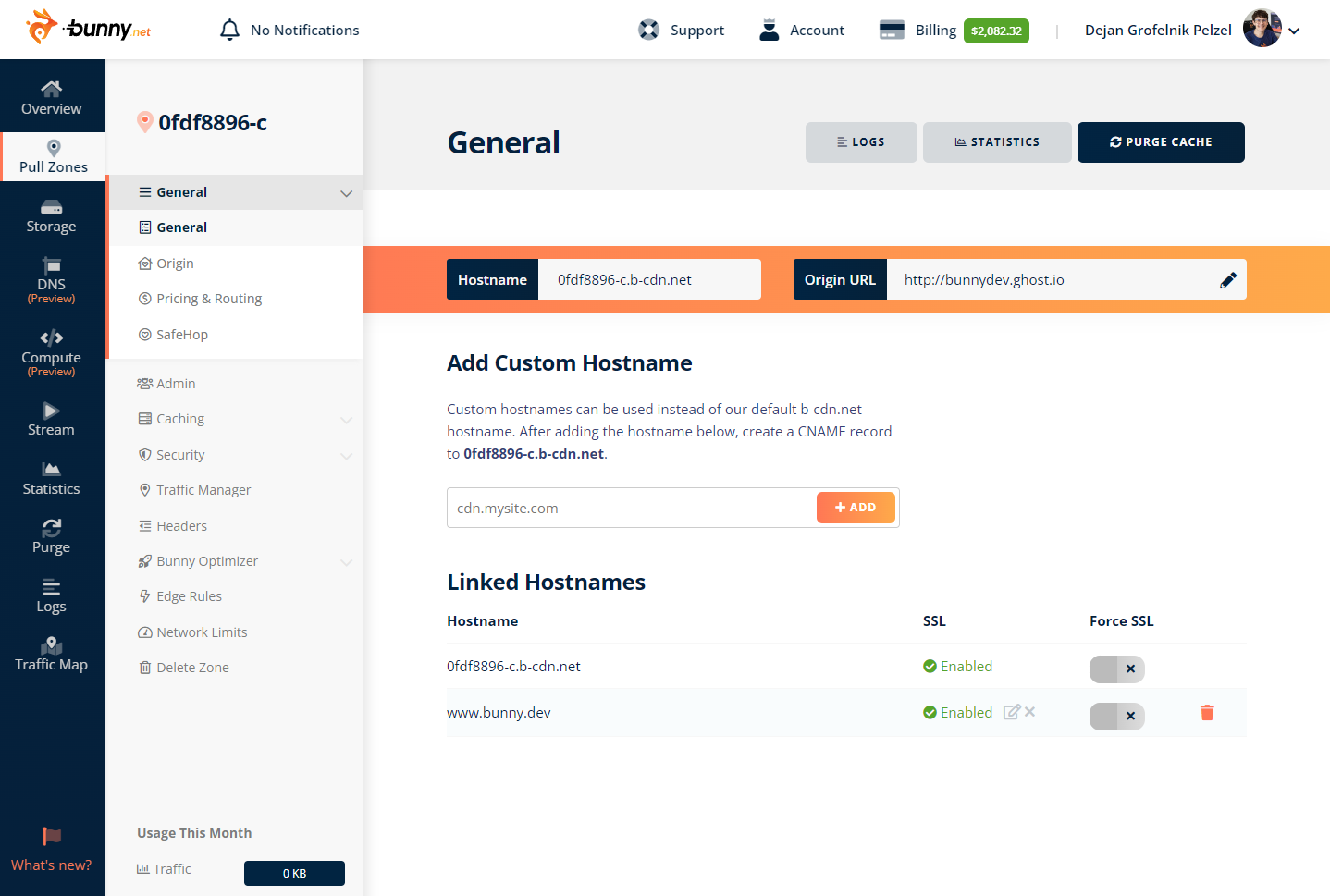
Task: Open the Traffic Map sidebar item
Action: (52, 654)
